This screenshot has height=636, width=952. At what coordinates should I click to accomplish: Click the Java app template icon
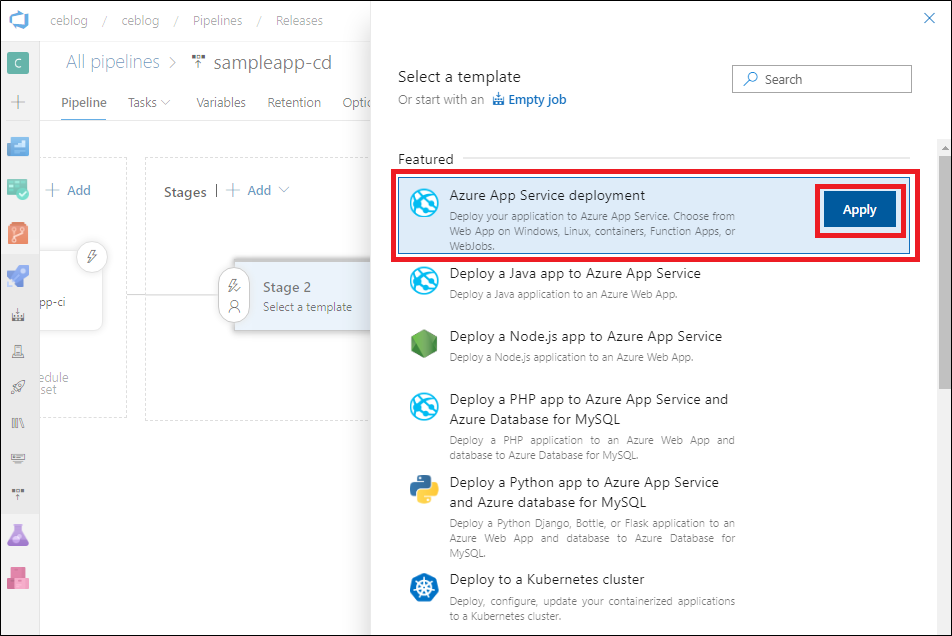tap(424, 280)
